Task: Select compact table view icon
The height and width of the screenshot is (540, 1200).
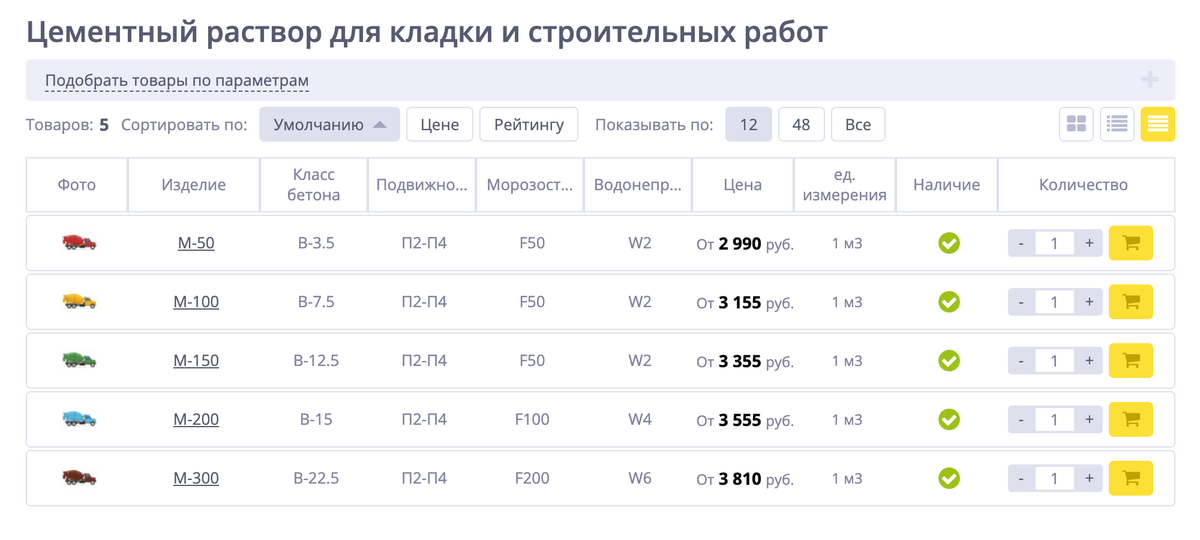Action: (x=1158, y=124)
